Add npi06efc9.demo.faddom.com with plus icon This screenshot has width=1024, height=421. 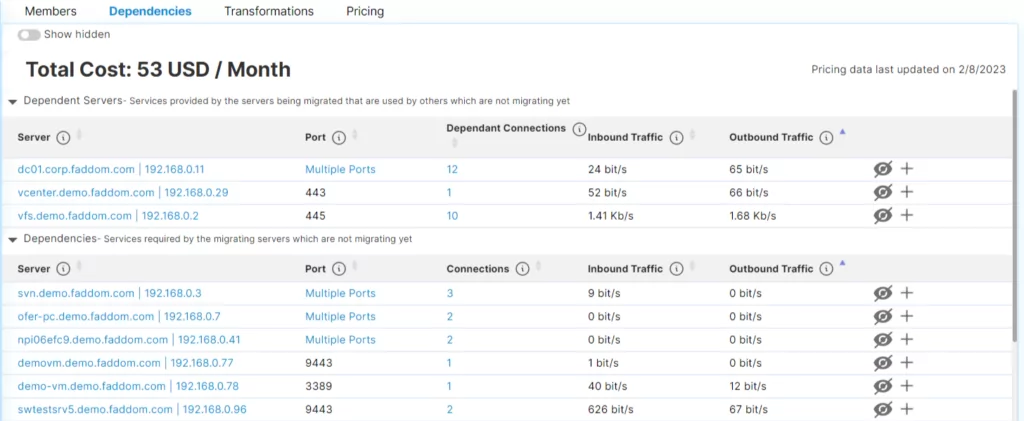(x=906, y=340)
